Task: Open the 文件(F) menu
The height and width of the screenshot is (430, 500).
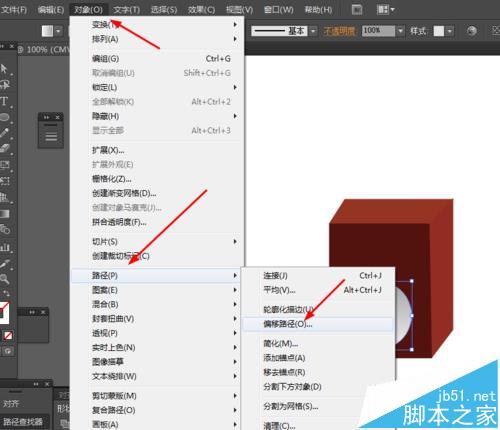Action: [13, 10]
